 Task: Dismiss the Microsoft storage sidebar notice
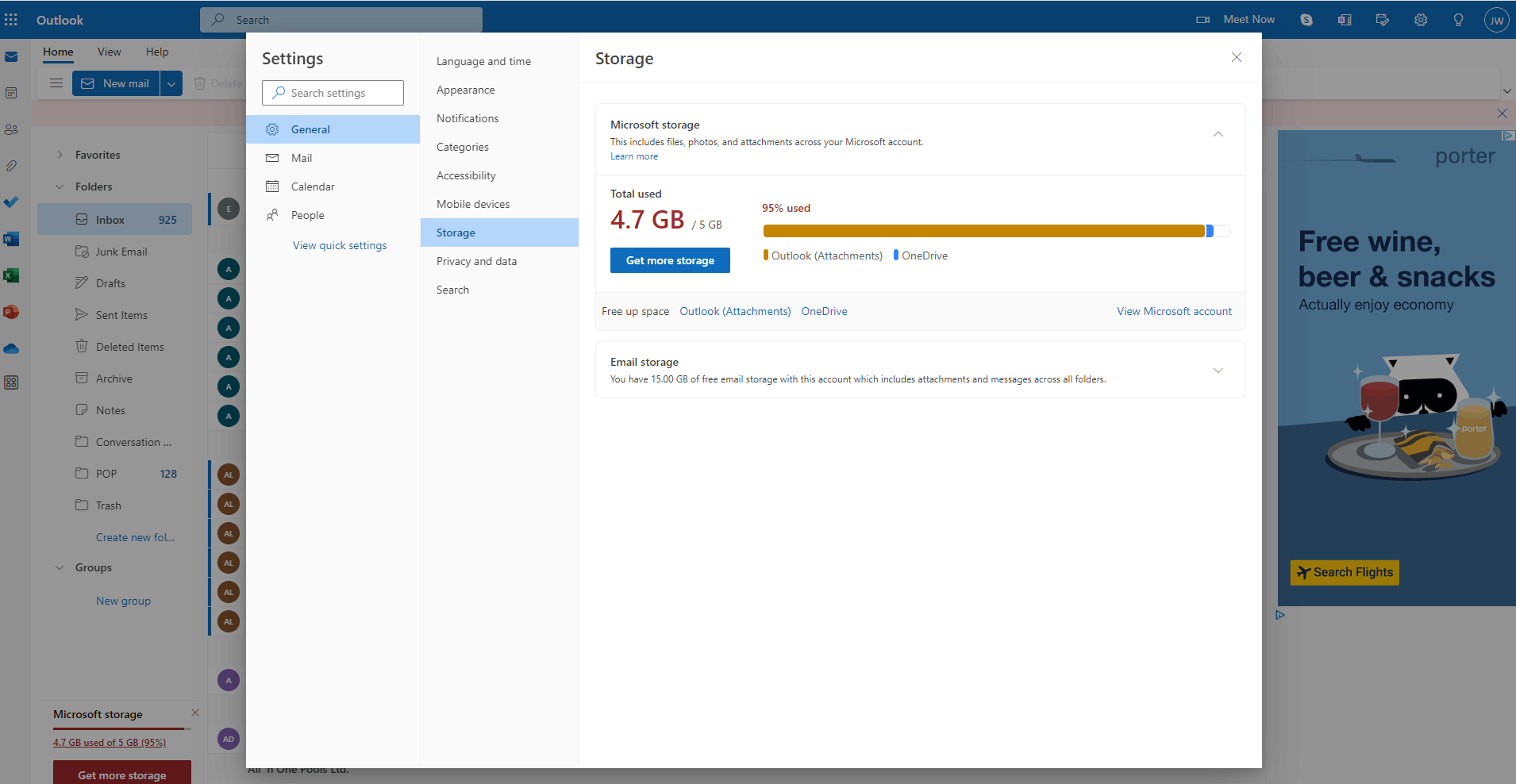pos(195,713)
